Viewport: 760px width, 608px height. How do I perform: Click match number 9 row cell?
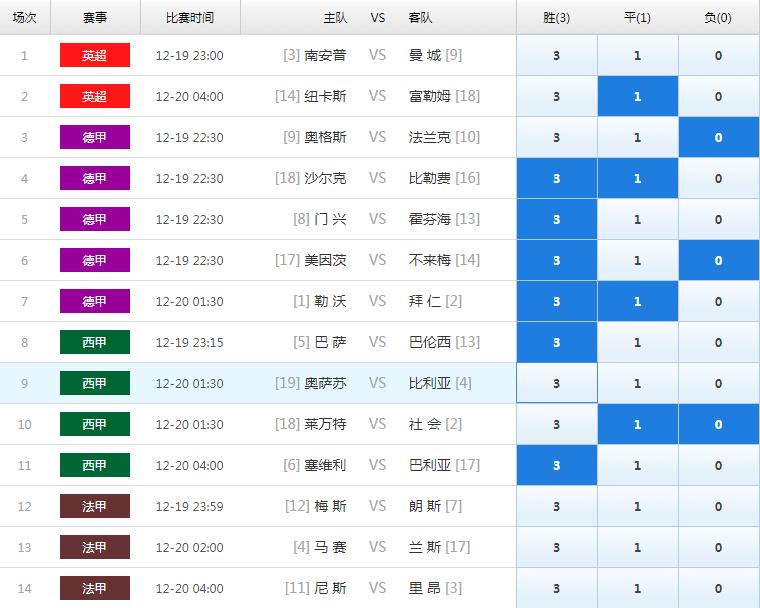(x=25, y=383)
